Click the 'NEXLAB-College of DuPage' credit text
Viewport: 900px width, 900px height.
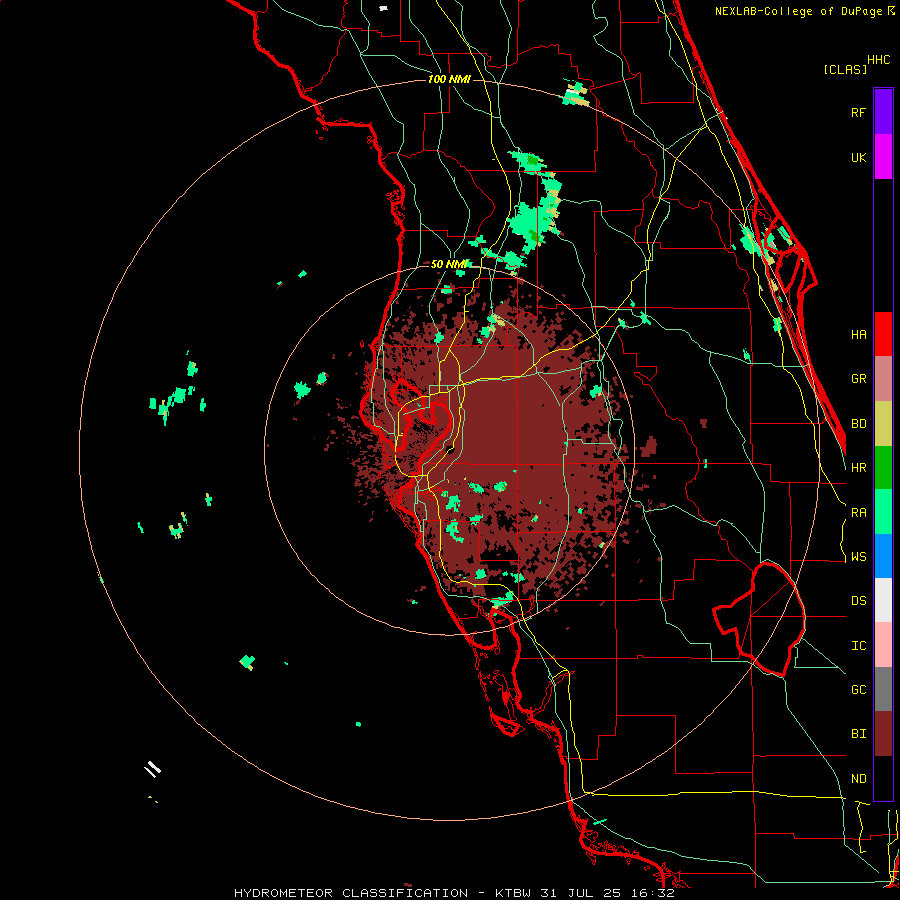point(799,11)
